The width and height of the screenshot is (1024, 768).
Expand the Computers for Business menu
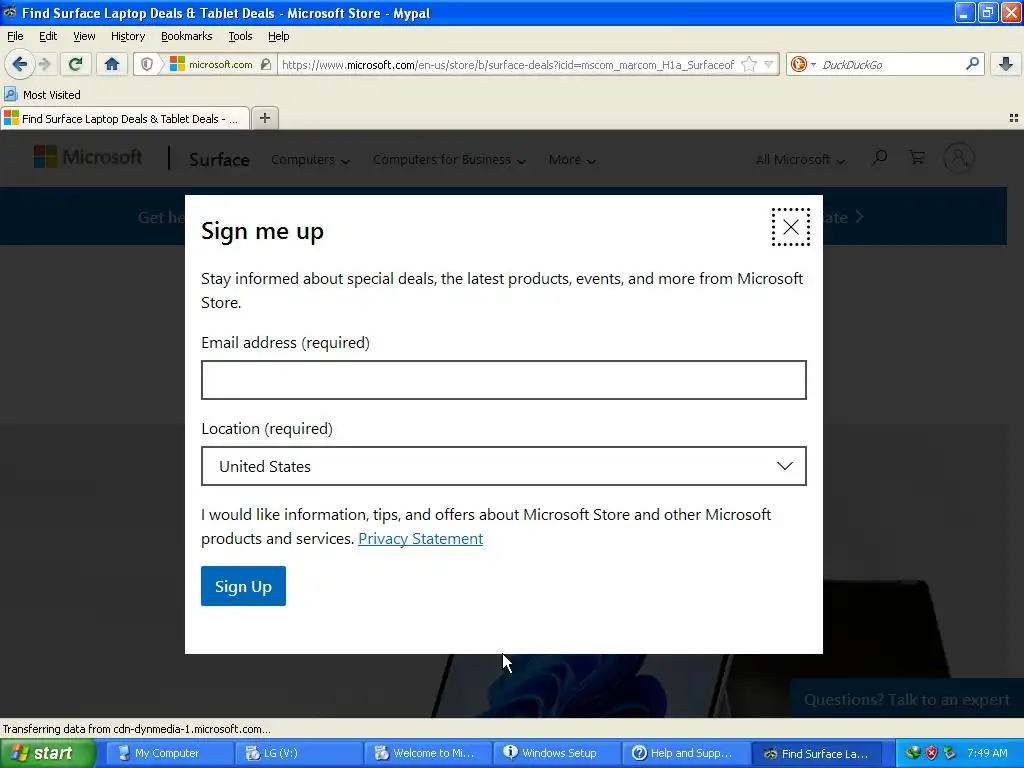pyautogui.click(x=449, y=159)
